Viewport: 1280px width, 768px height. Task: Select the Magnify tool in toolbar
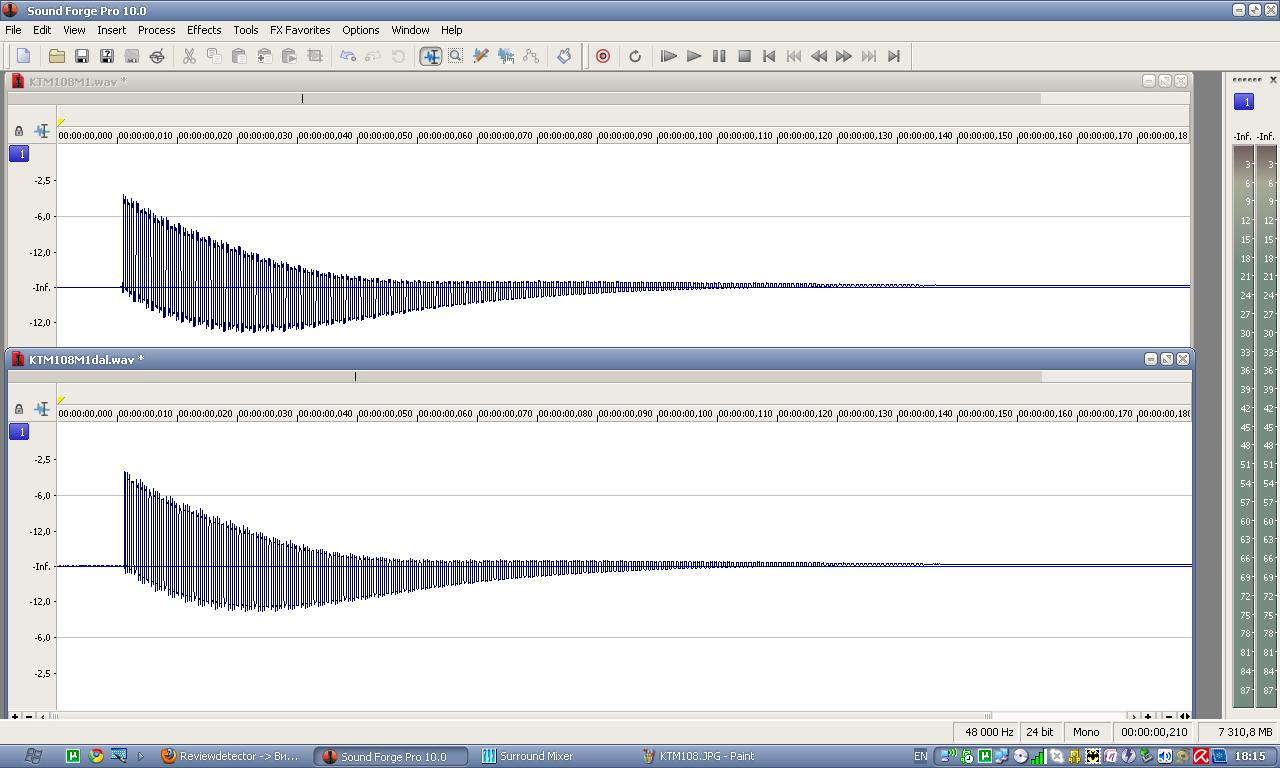(456, 56)
